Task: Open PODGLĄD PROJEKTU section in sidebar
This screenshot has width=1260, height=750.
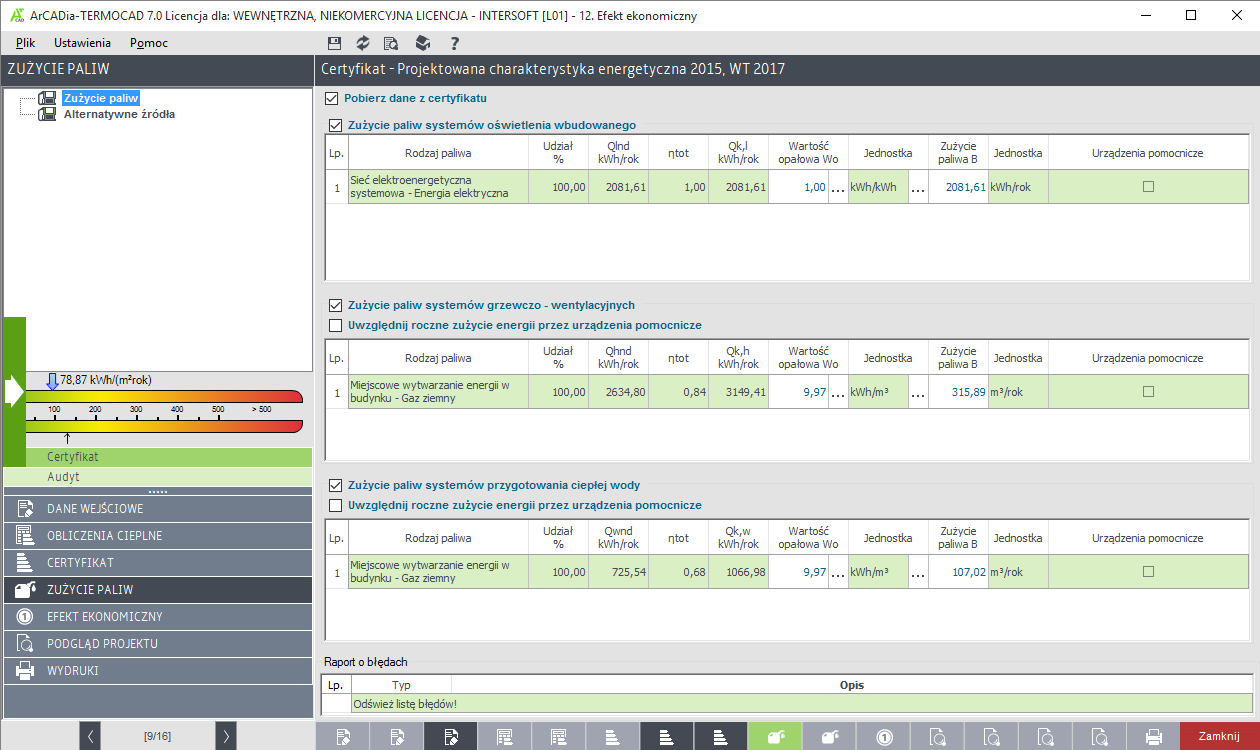Action: (x=158, y=643)
